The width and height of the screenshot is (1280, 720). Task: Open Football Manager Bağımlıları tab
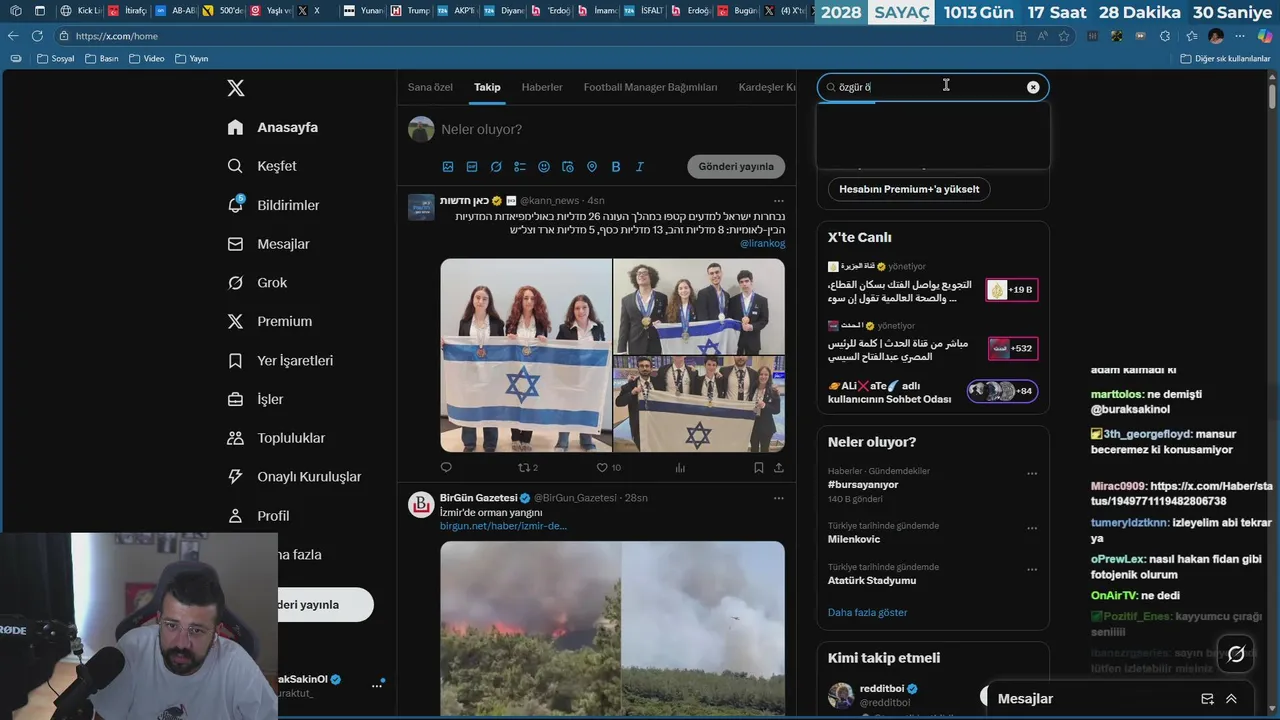pyautogui.click(x=650, y=87)
